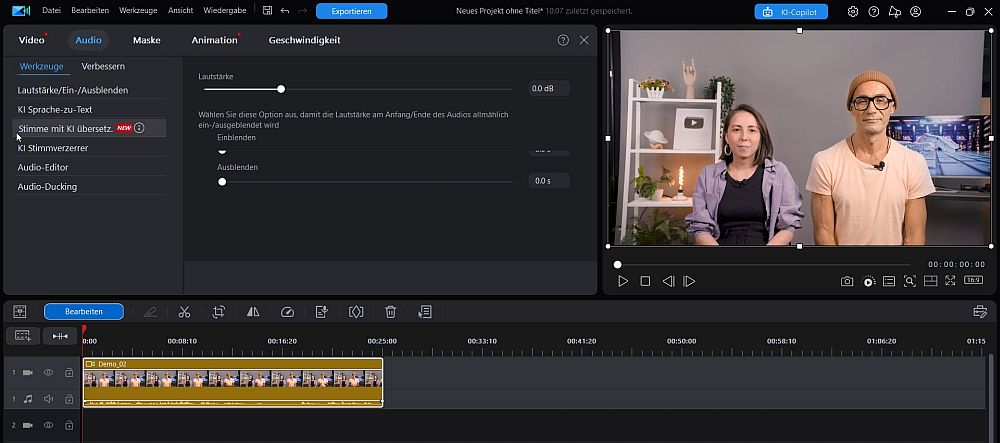Image resolution: width=1000 pixels, height=443 pixels.
Task: Click the flip mirror icon
Action: tap(253, 312)
